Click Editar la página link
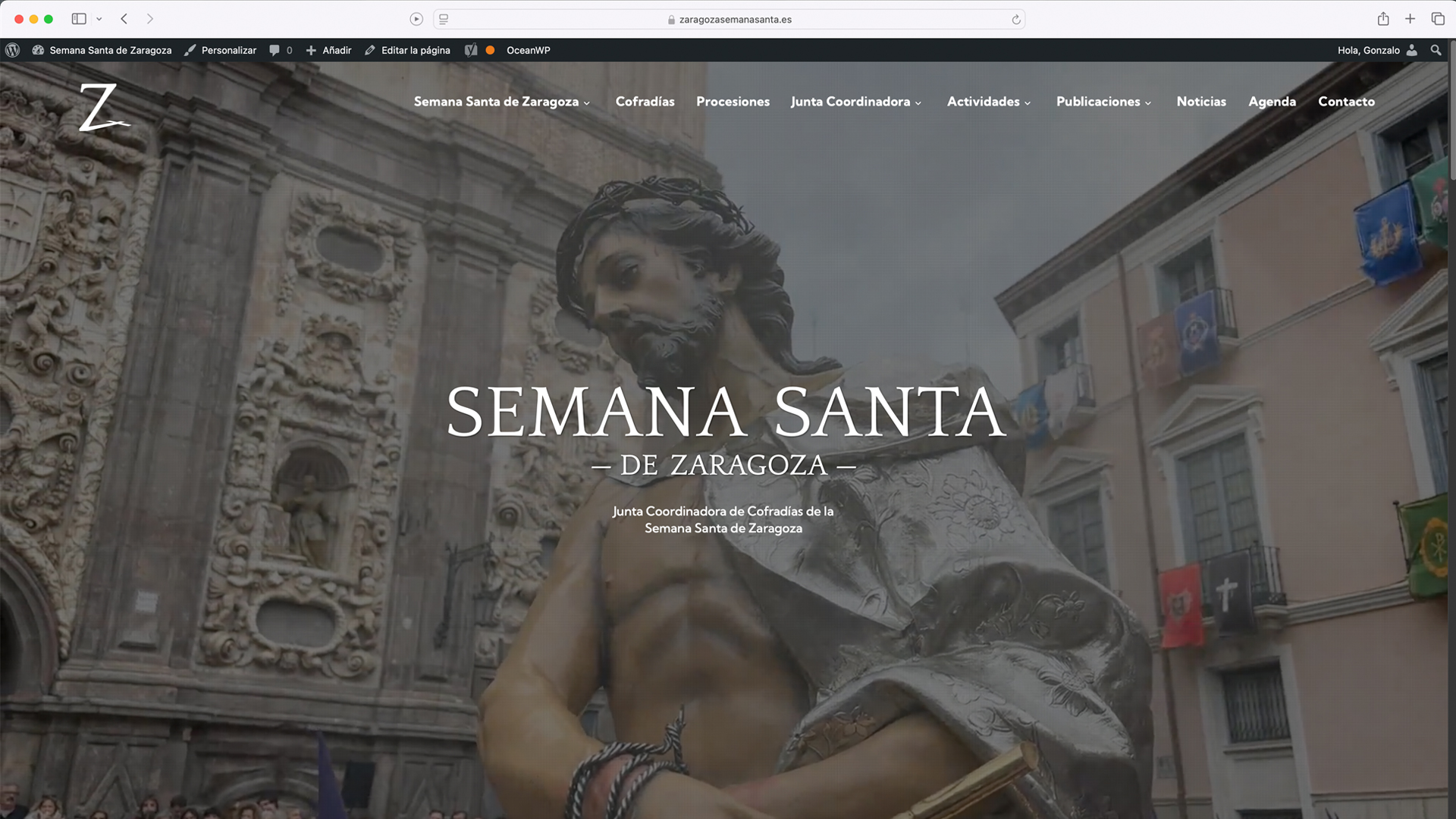1456x819 pixels. pos(416,50)
